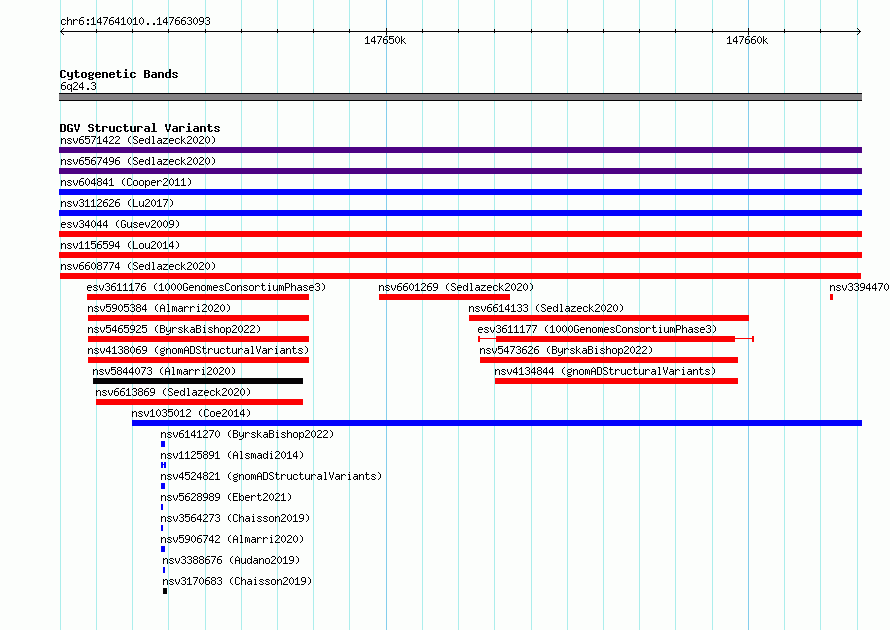Select nsv5473626 (ByrskaBishop2022) label
Screen dimensions: 890x630
pos(566,350)
